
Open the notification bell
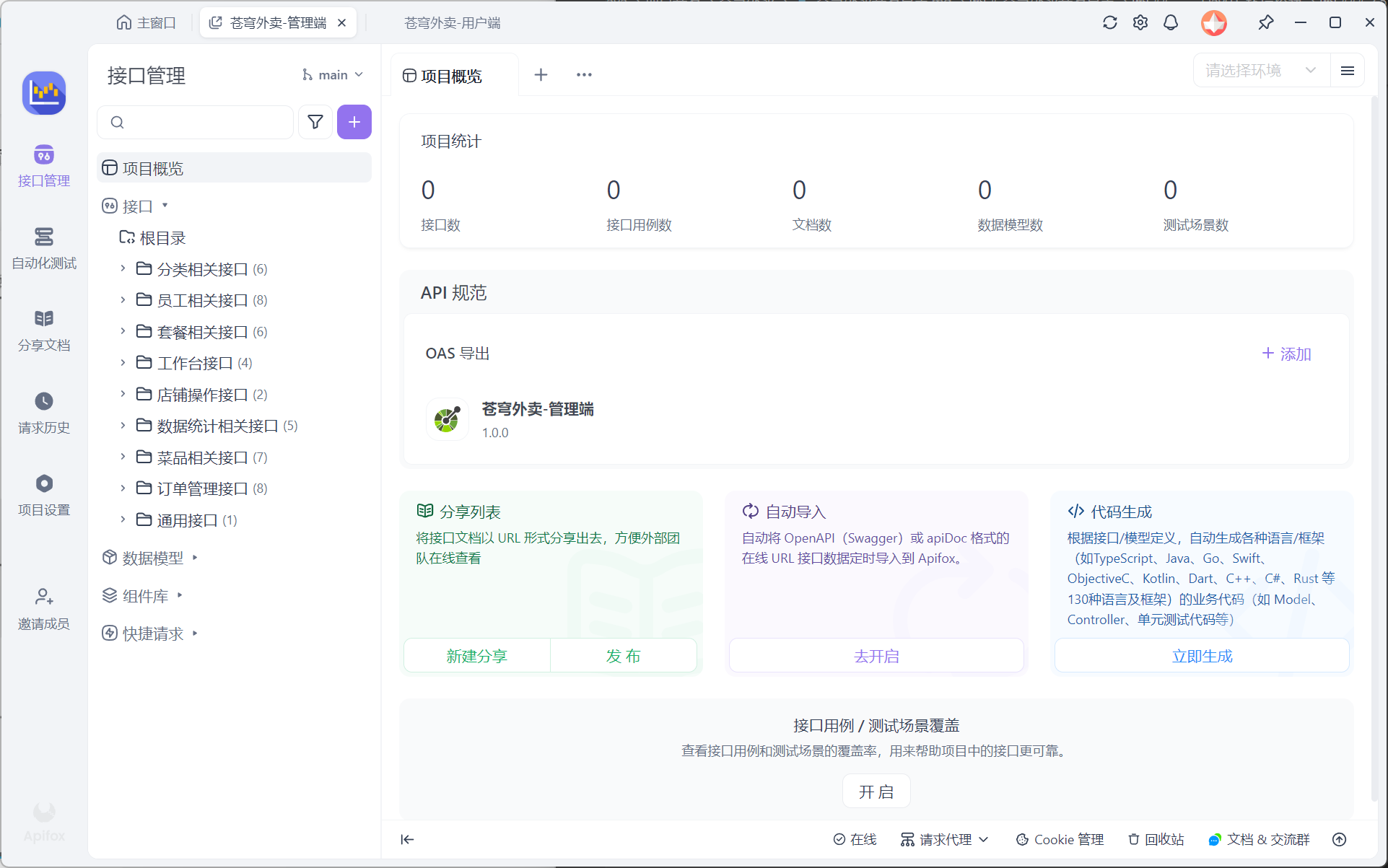[1170, 23]
